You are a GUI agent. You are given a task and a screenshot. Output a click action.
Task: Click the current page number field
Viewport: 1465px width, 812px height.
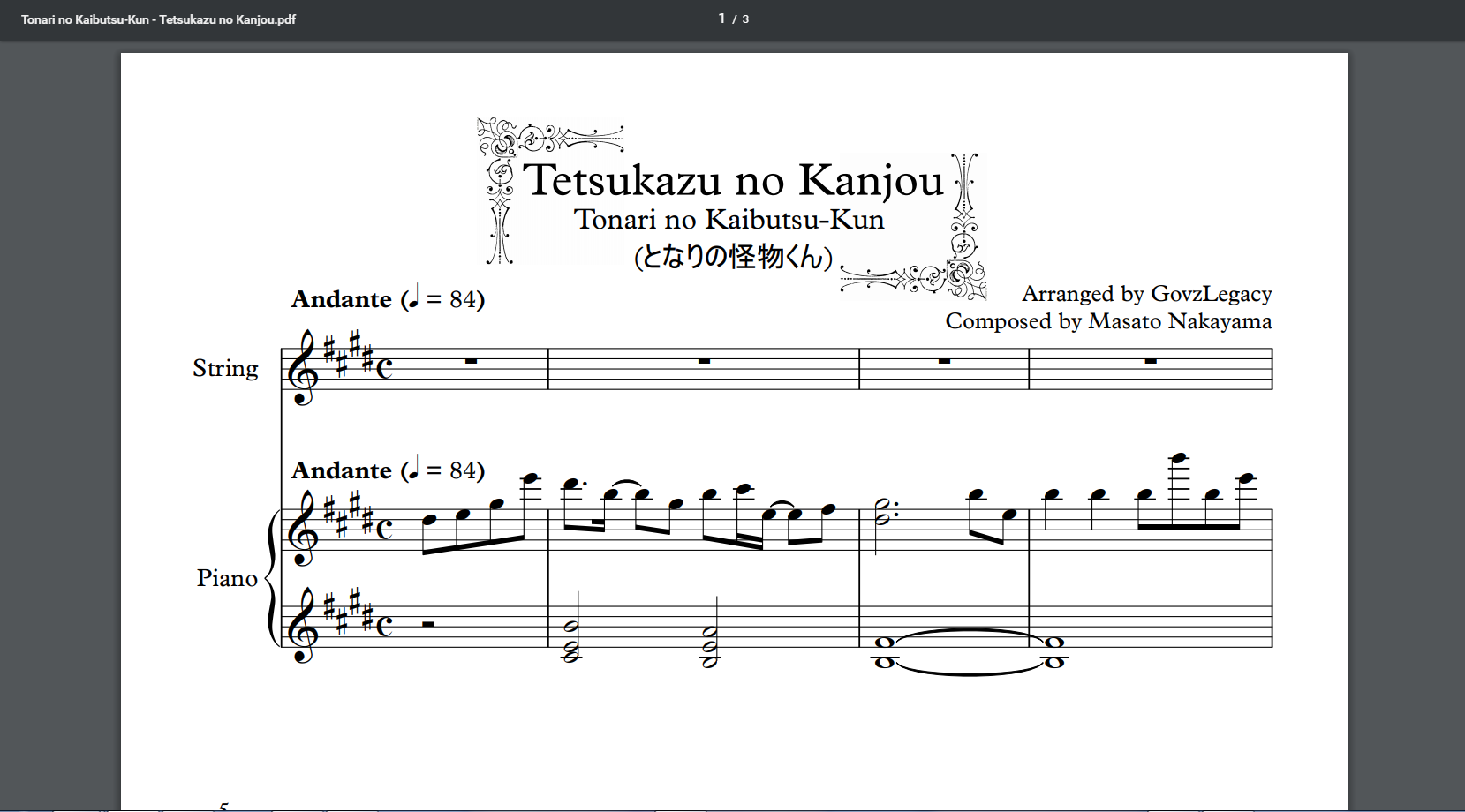721,19
